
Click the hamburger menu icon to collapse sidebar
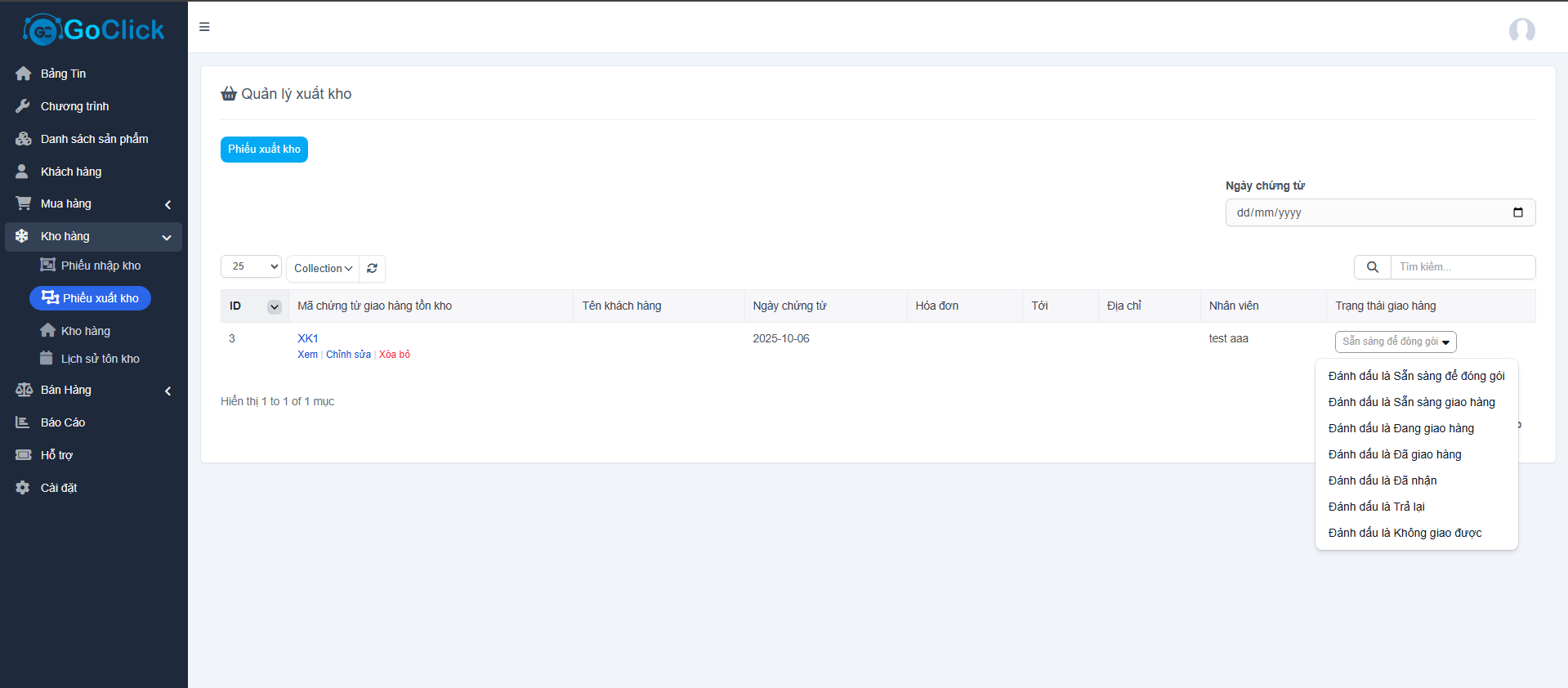204,27
